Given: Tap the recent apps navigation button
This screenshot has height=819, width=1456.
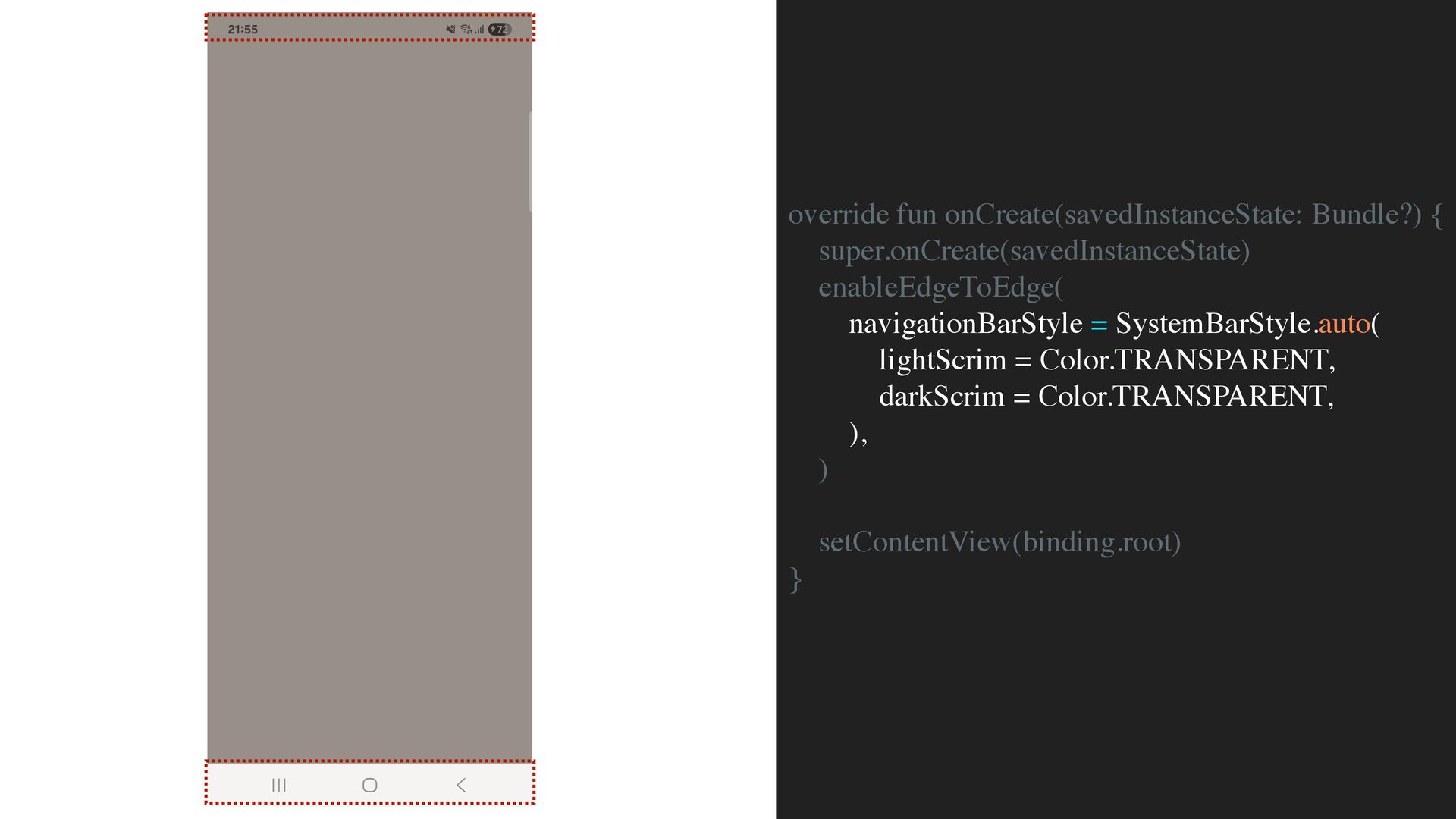Looking at the screenshot, I should tap(279, 785).
